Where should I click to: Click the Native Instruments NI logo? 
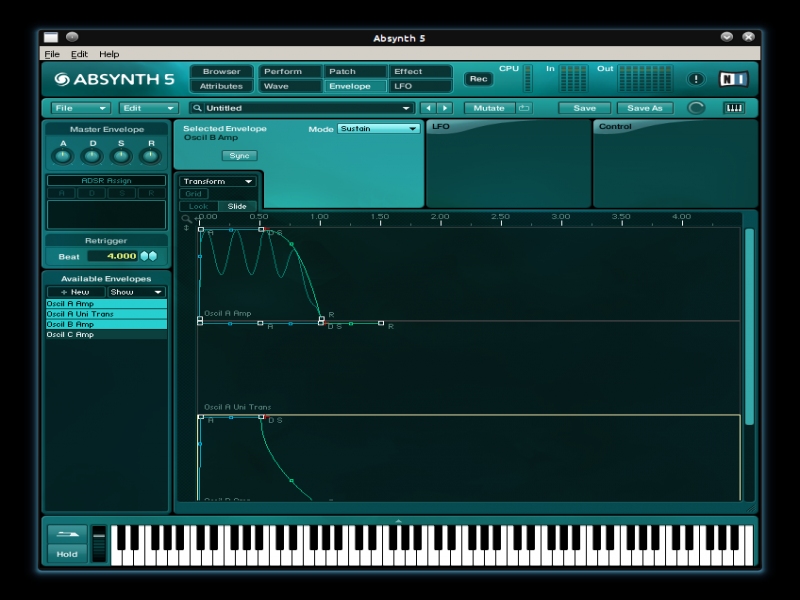click(734, 79)
